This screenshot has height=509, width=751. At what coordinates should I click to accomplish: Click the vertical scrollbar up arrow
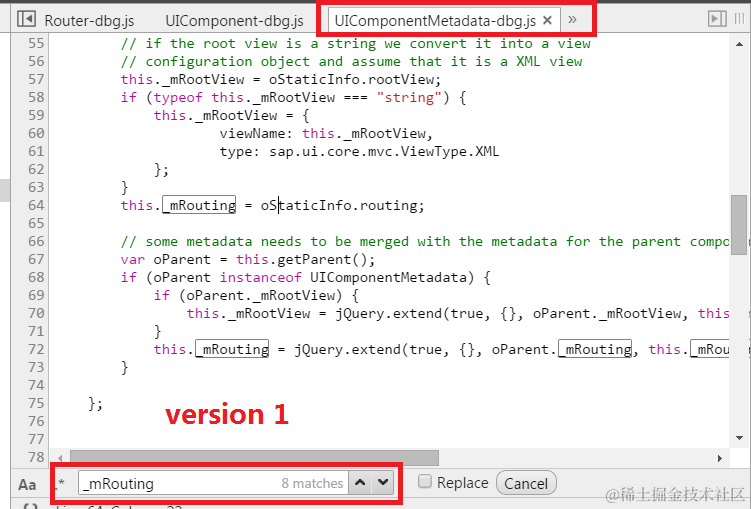(739, 44)
